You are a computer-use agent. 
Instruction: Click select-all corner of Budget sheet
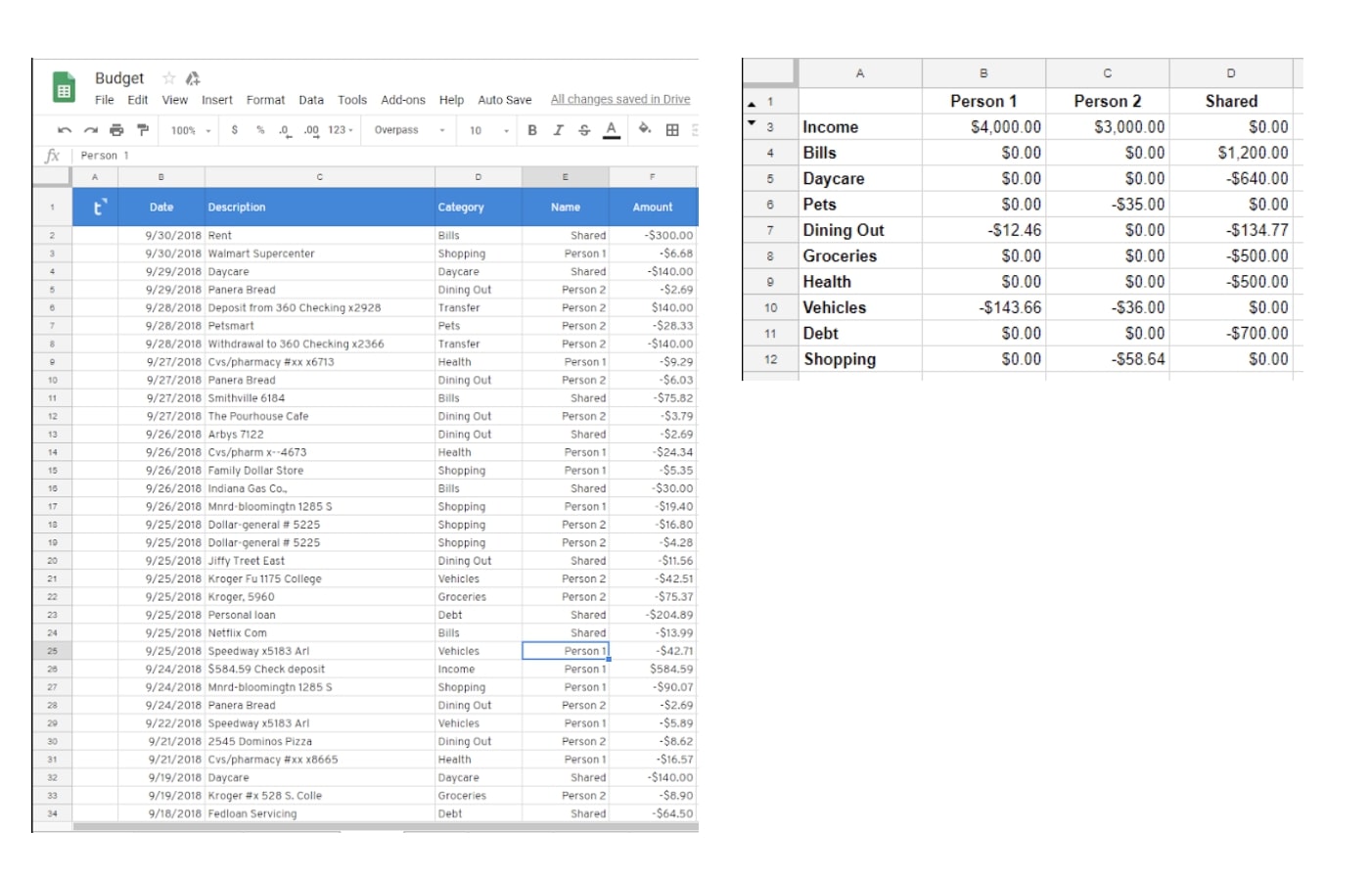52,177
